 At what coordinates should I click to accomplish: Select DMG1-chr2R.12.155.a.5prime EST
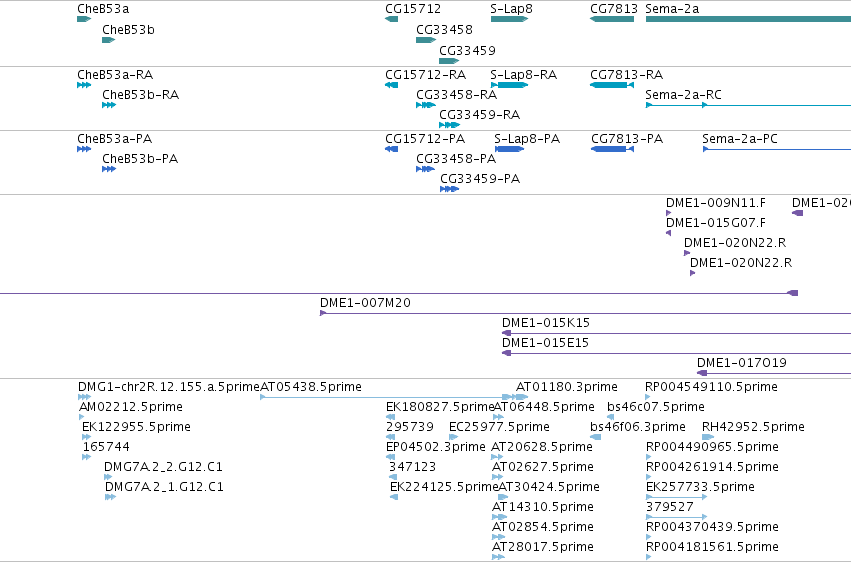84,397
